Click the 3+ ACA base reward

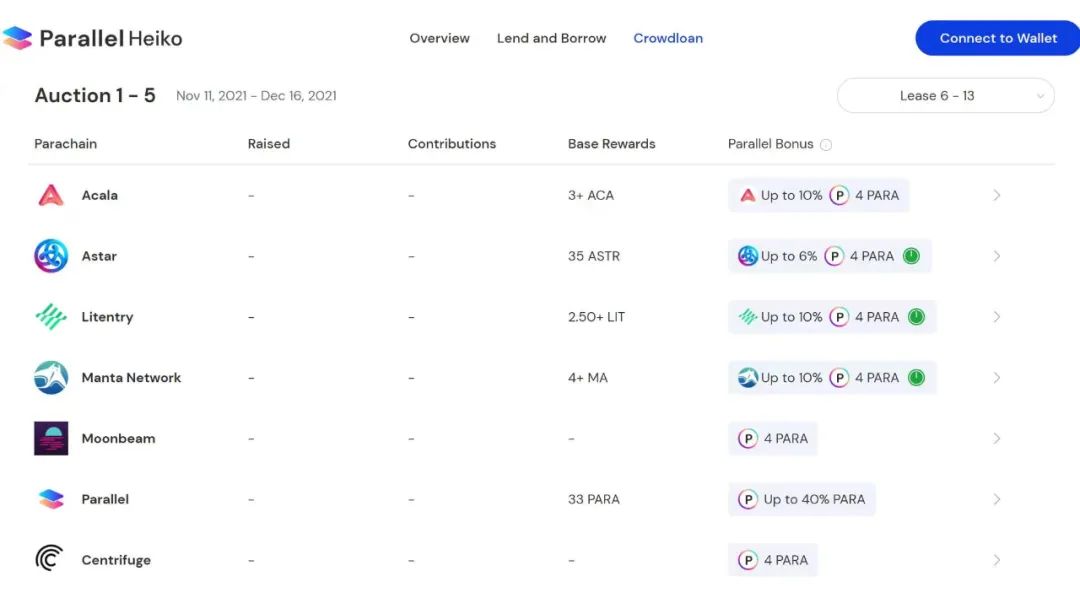coord(591,196)
